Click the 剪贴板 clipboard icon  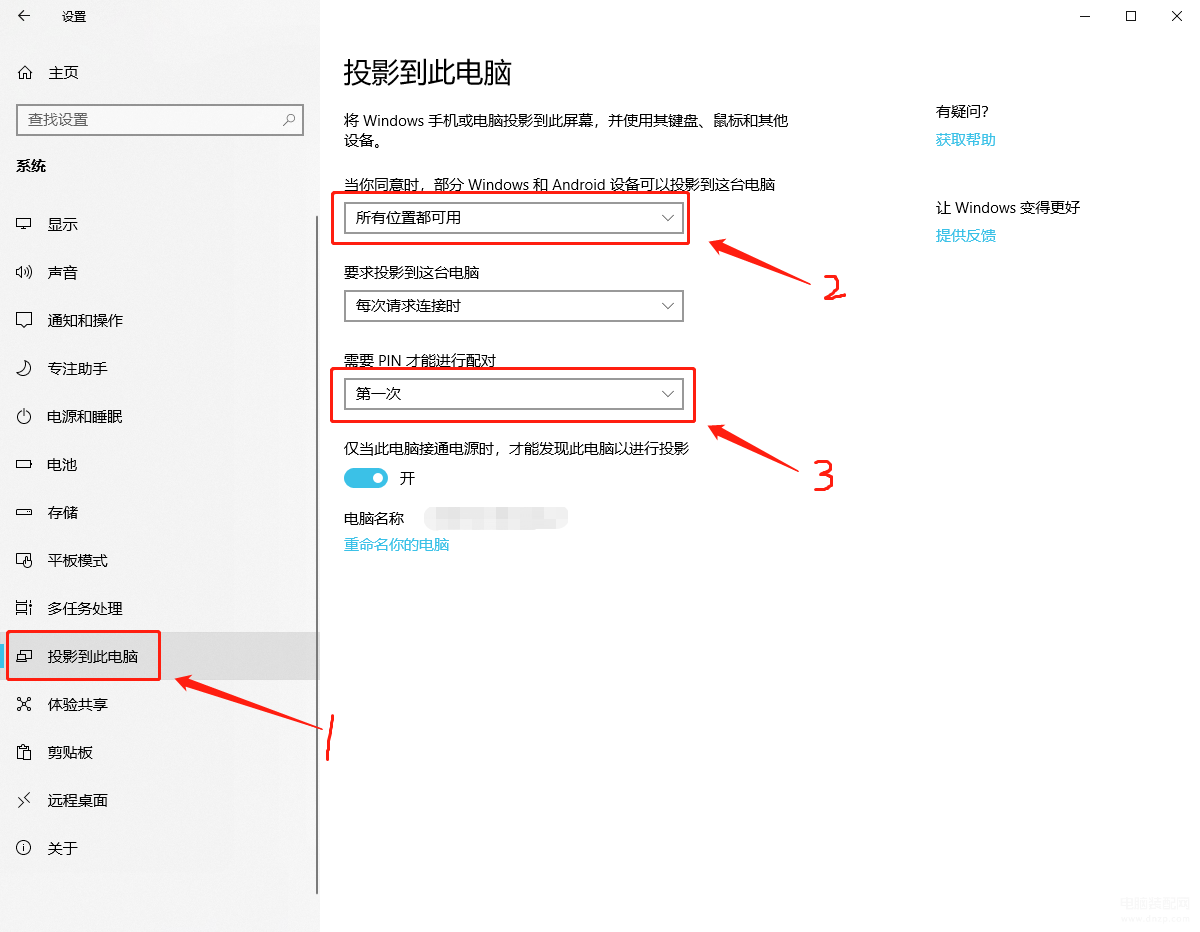pyautogui.click(x=25, y=752)
